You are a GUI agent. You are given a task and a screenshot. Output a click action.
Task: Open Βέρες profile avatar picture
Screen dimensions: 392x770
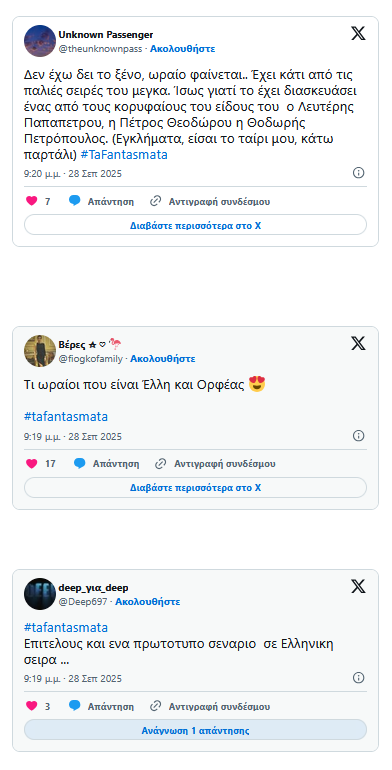(40, 351)
